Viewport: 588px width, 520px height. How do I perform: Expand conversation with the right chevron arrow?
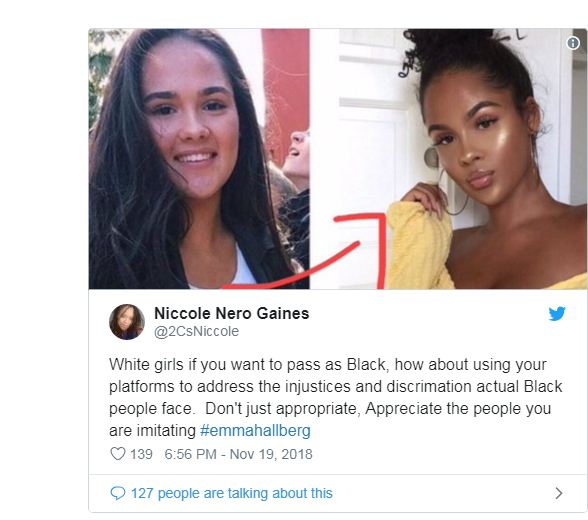coord(559,493)
